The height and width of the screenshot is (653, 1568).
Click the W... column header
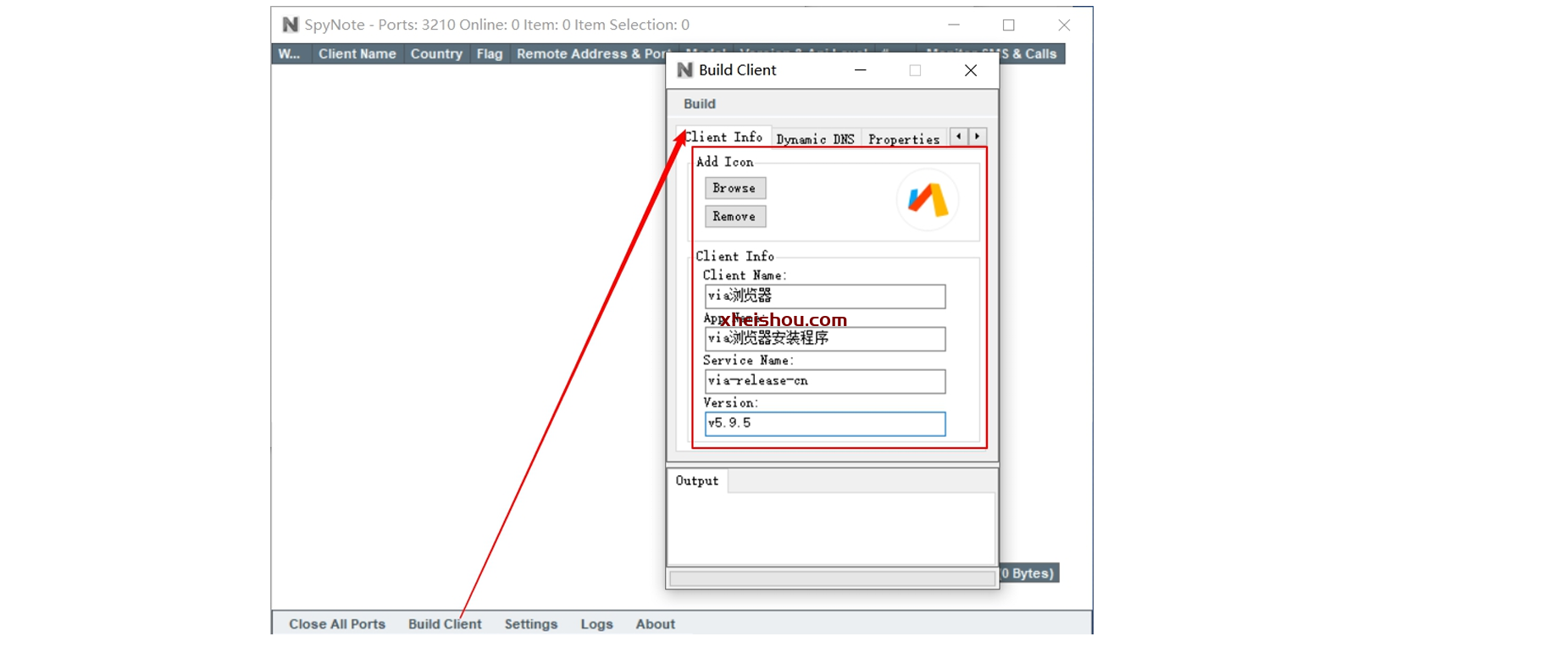click(x=290, y=54)
